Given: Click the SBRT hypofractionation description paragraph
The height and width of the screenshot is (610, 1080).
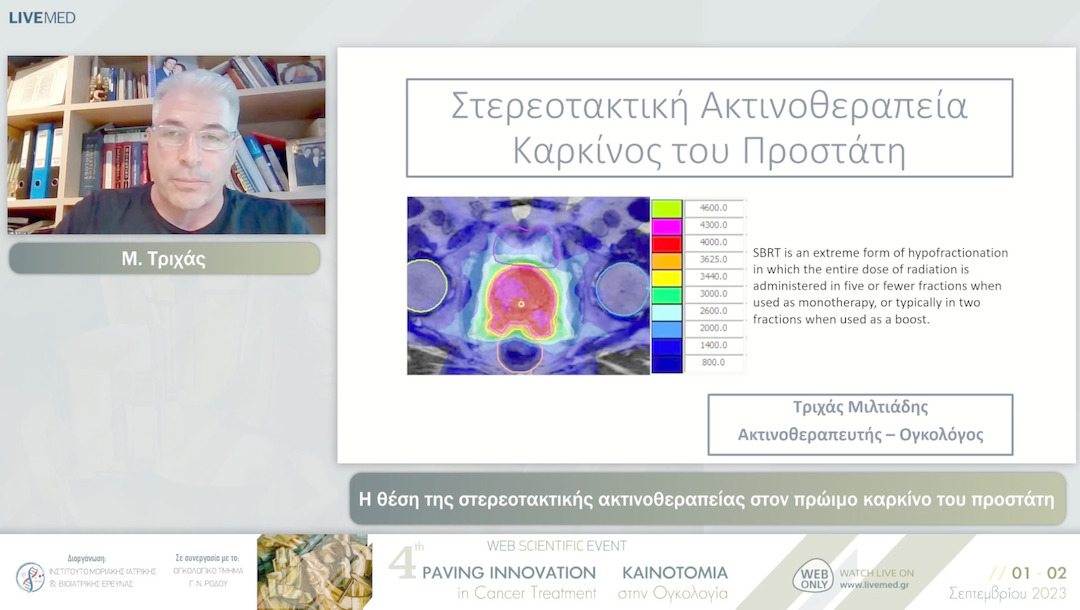Looking at the screenshot, I should tap(880, 286).
